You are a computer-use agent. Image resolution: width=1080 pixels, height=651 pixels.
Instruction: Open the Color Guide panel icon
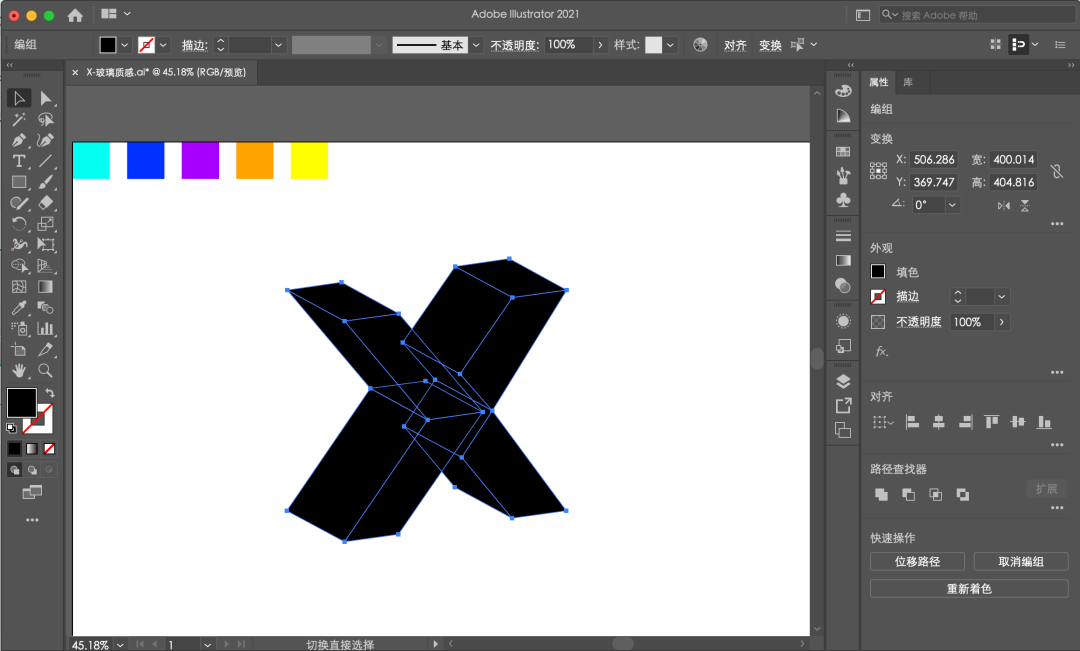coord(843,116)
